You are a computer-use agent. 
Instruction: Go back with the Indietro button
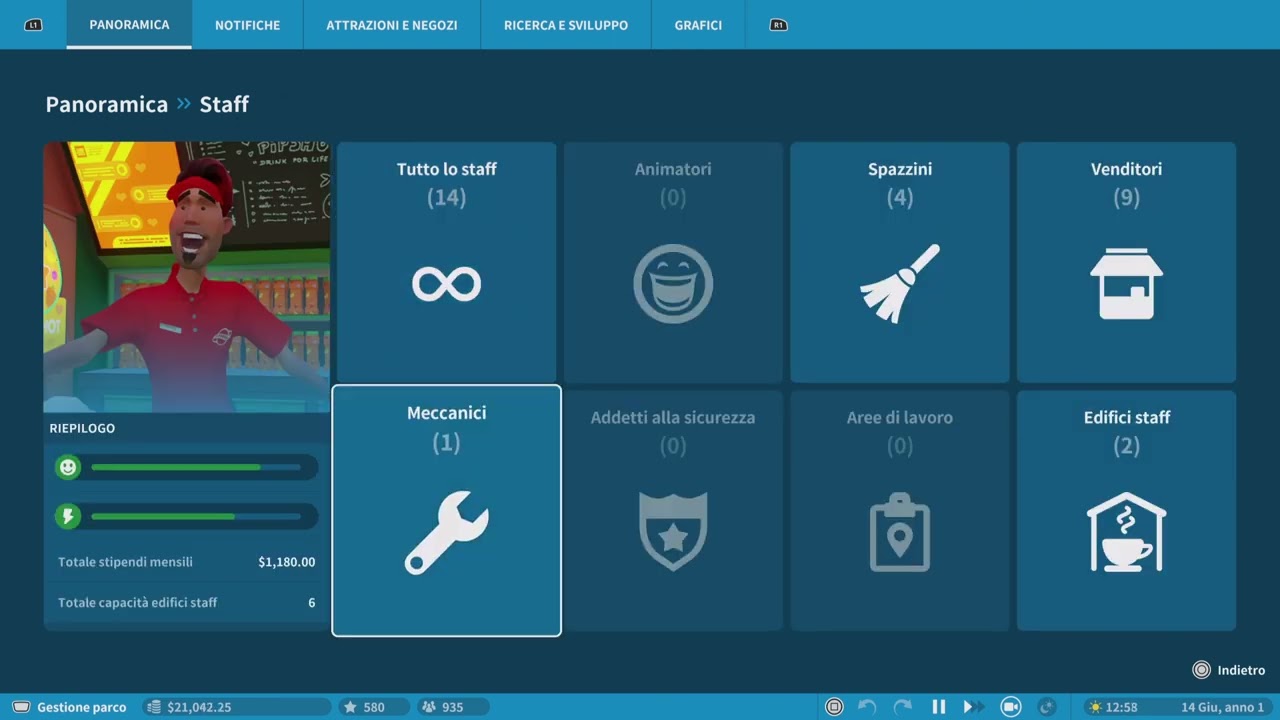pos(1229,670)
